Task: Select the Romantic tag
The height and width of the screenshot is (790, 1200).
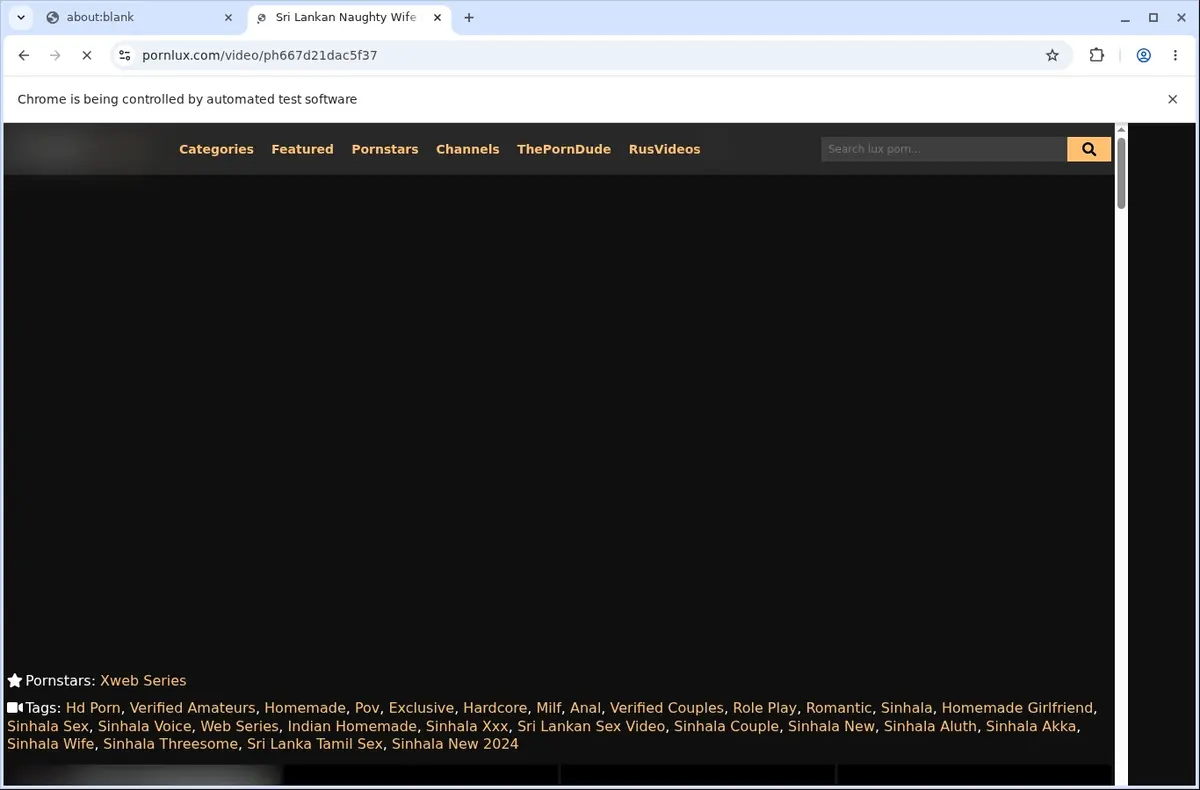Action: pyautogui.click(x=839, y=708)
